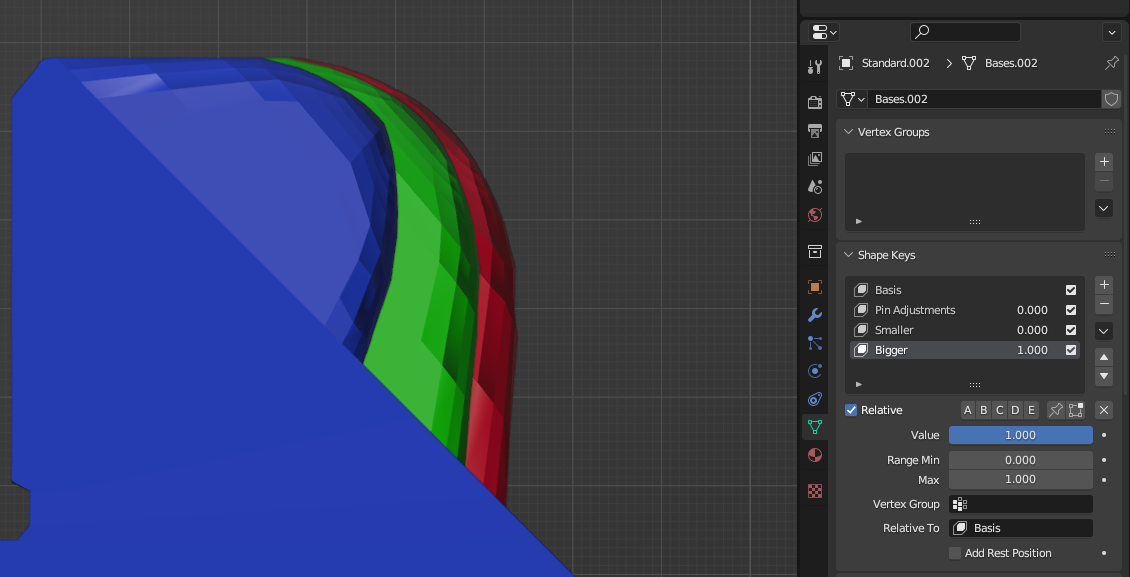Open the Object Data mesh tab
1130x577 pixels.
click(x=815, y=426)
